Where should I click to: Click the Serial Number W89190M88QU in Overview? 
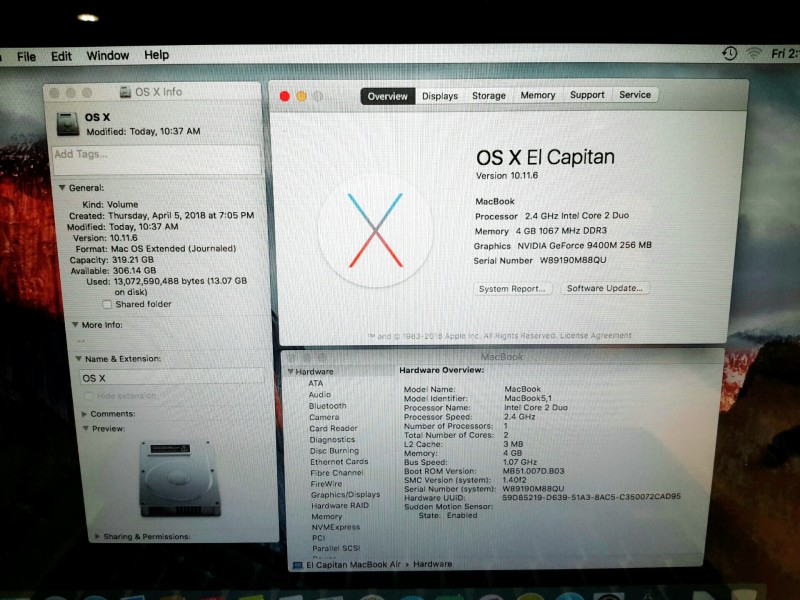point(573,260)
